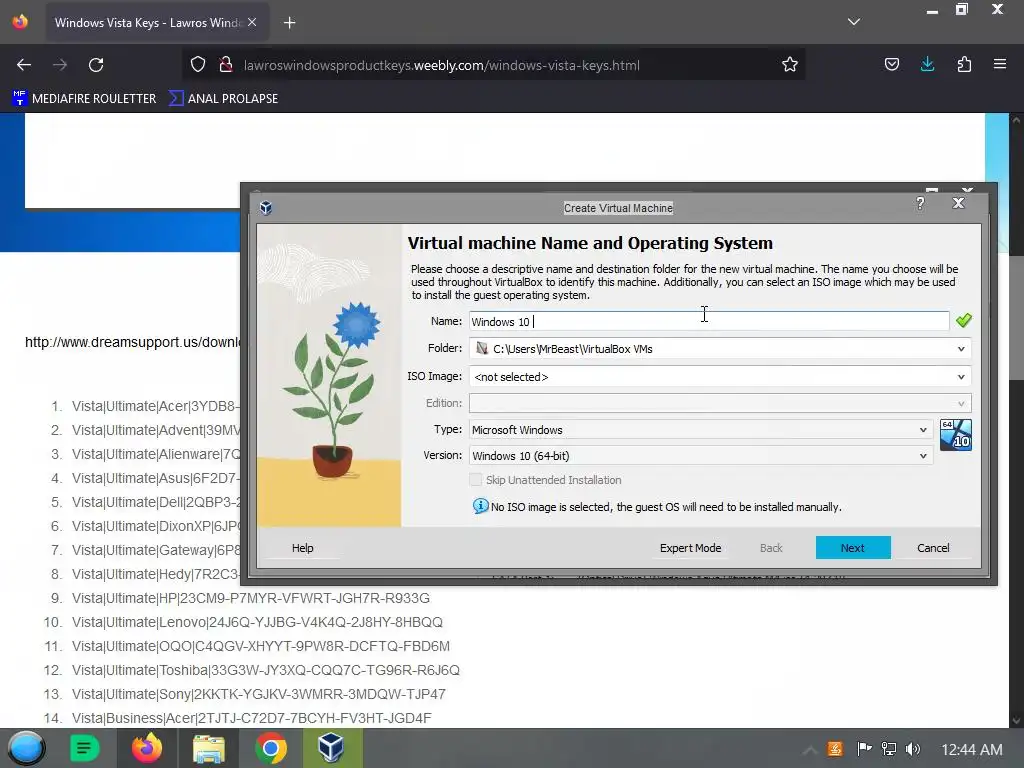Image resolution: width=1024 pixels, height=768 pixels.
Task: Expand the Folder dropdown
Action: coord(961,349)
